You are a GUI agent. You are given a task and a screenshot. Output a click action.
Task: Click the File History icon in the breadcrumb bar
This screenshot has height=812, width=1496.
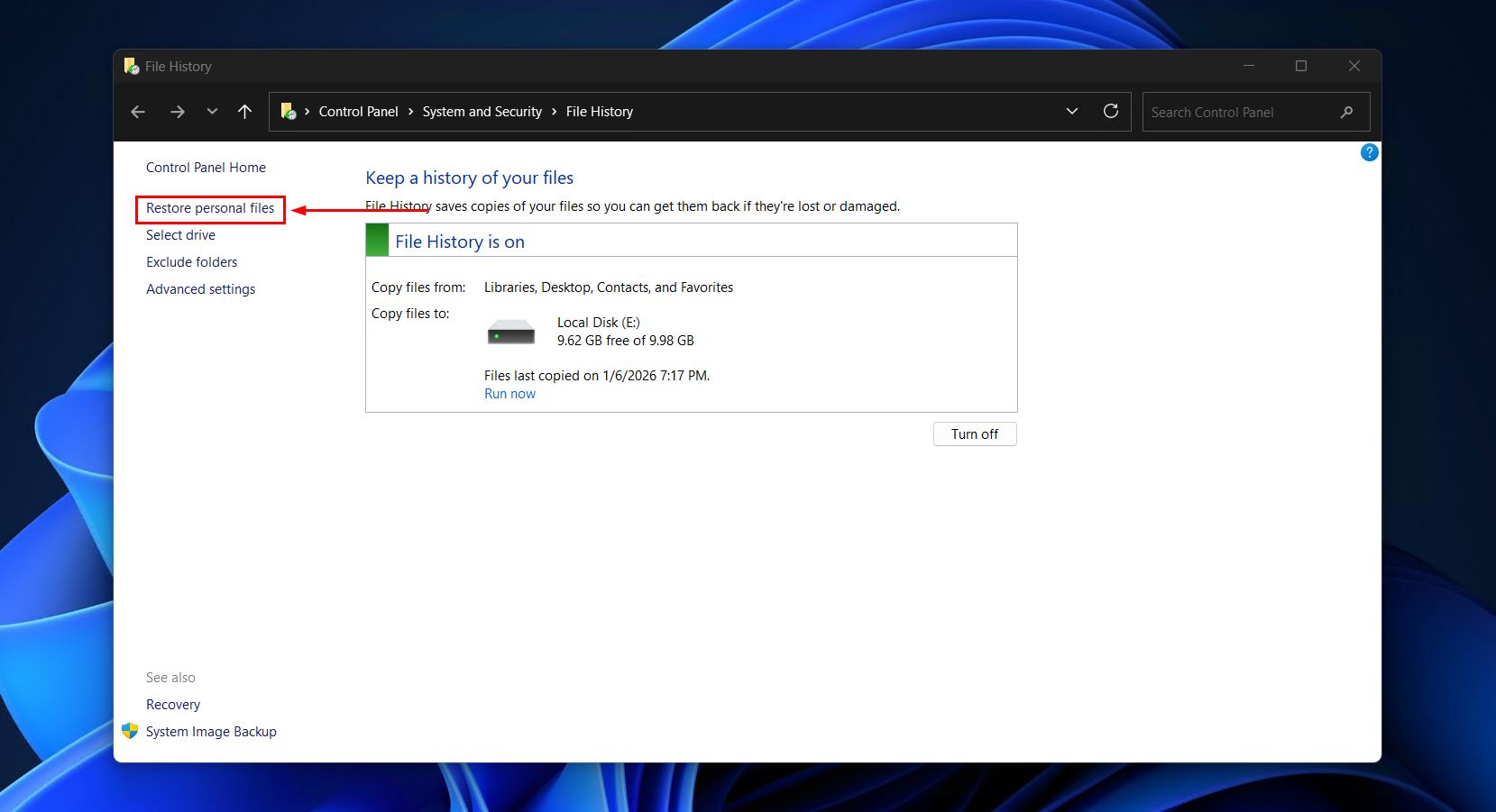click(289, 111)
